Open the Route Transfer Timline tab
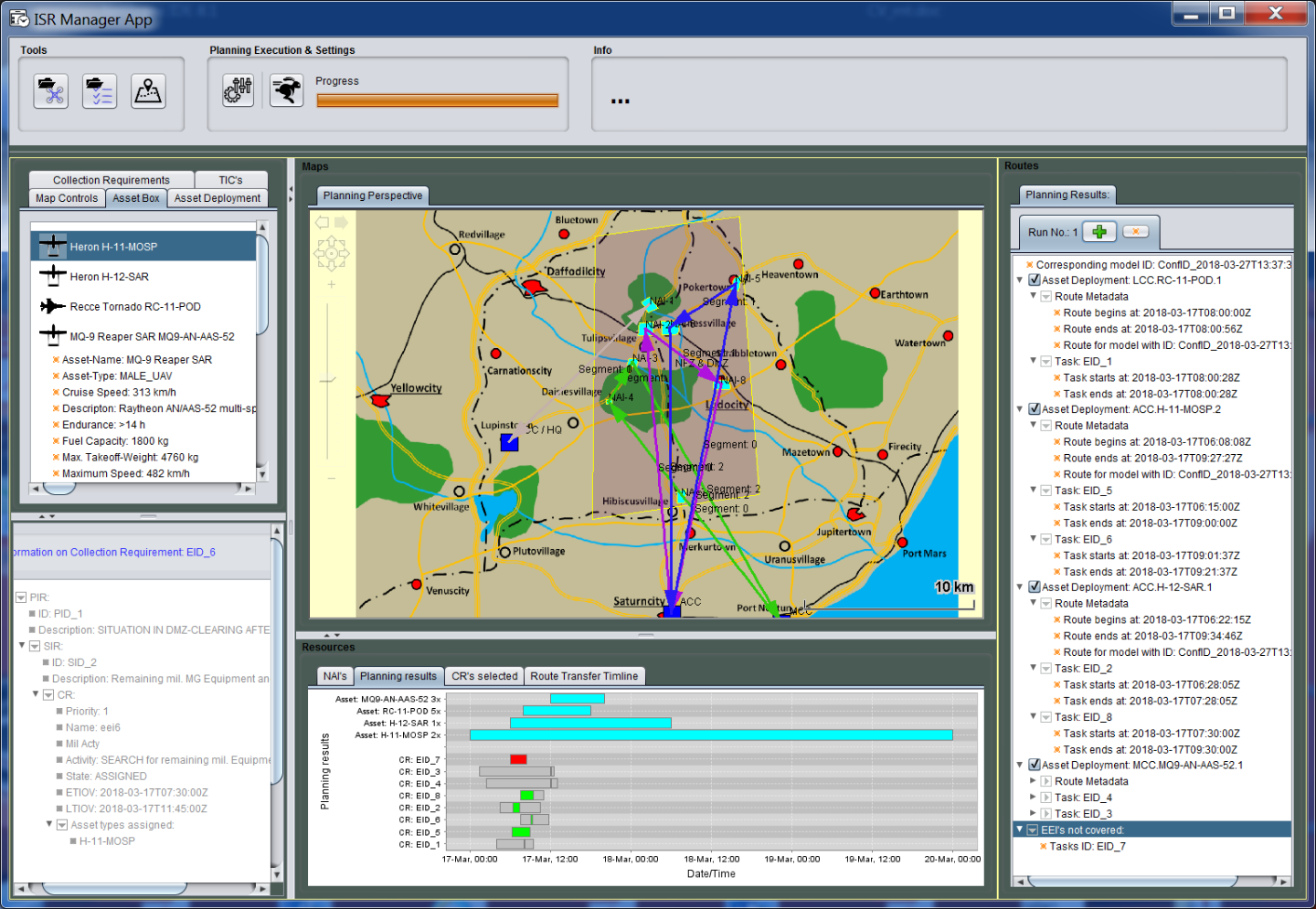The width and height of the screenshot is (1316, 909). tap(585, 676)
